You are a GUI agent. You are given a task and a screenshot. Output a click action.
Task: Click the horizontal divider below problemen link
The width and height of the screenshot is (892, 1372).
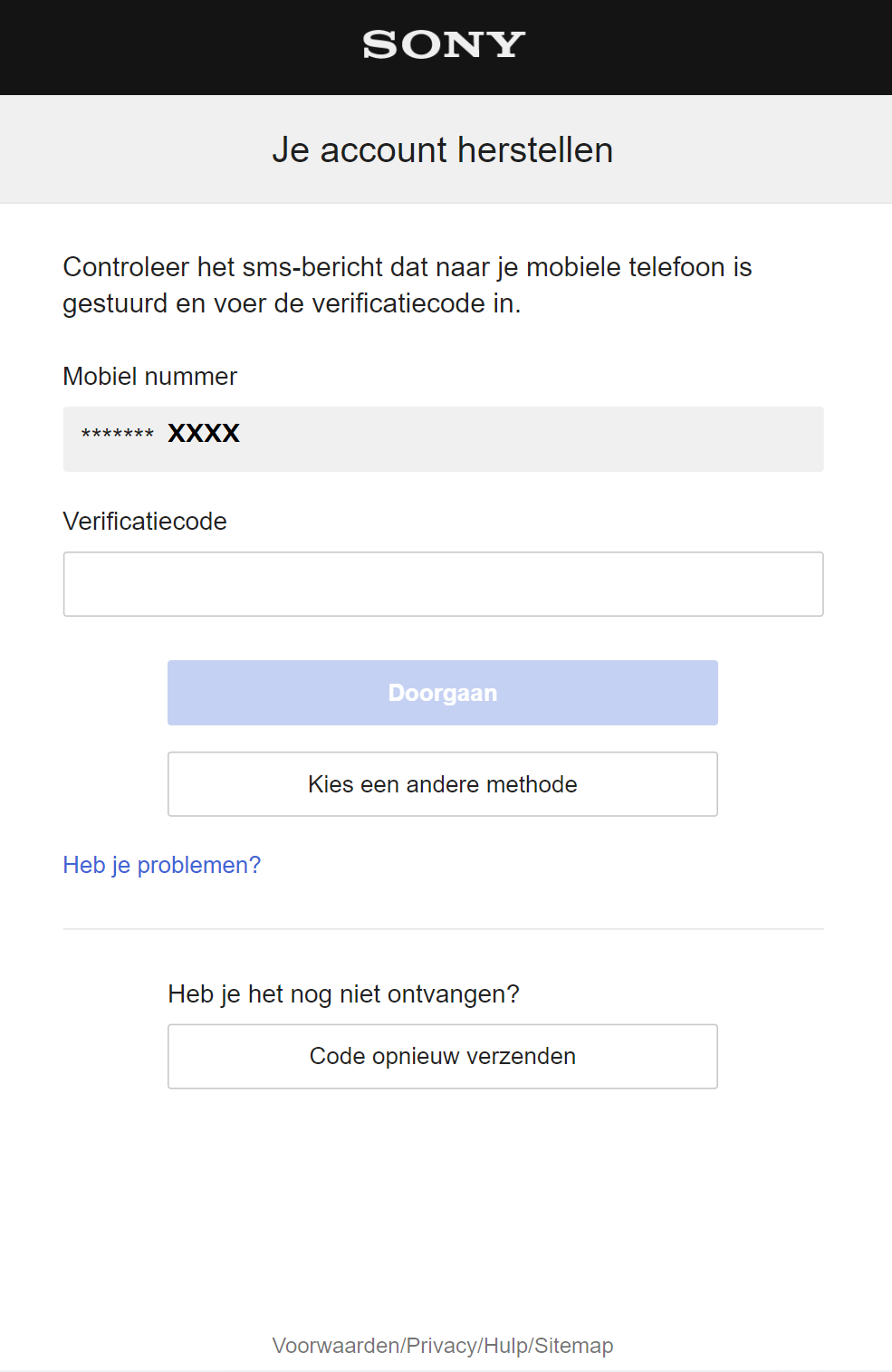click(443, 929)
